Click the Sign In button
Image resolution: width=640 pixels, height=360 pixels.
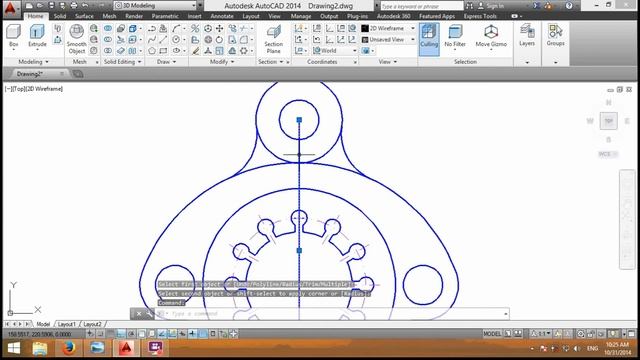491,6
